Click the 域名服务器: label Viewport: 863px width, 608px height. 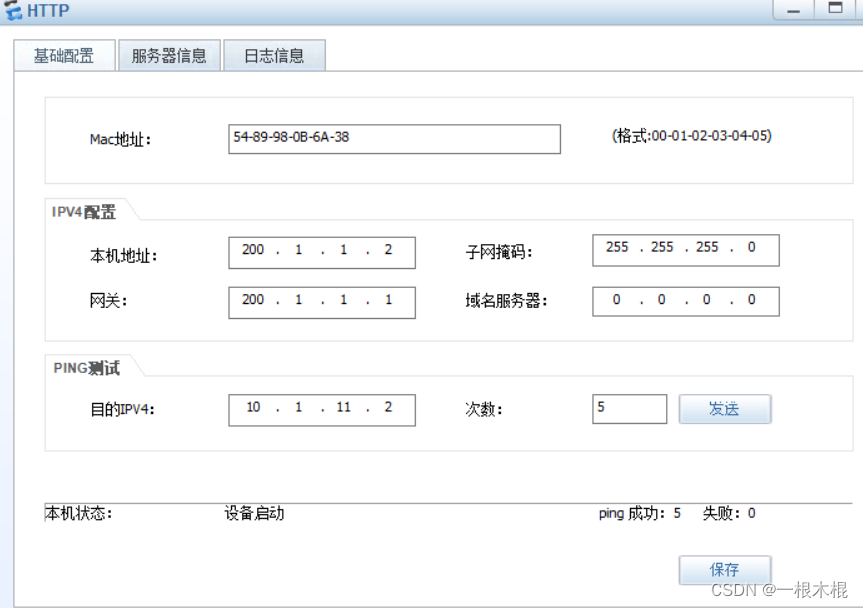click(x=506, y=301)
